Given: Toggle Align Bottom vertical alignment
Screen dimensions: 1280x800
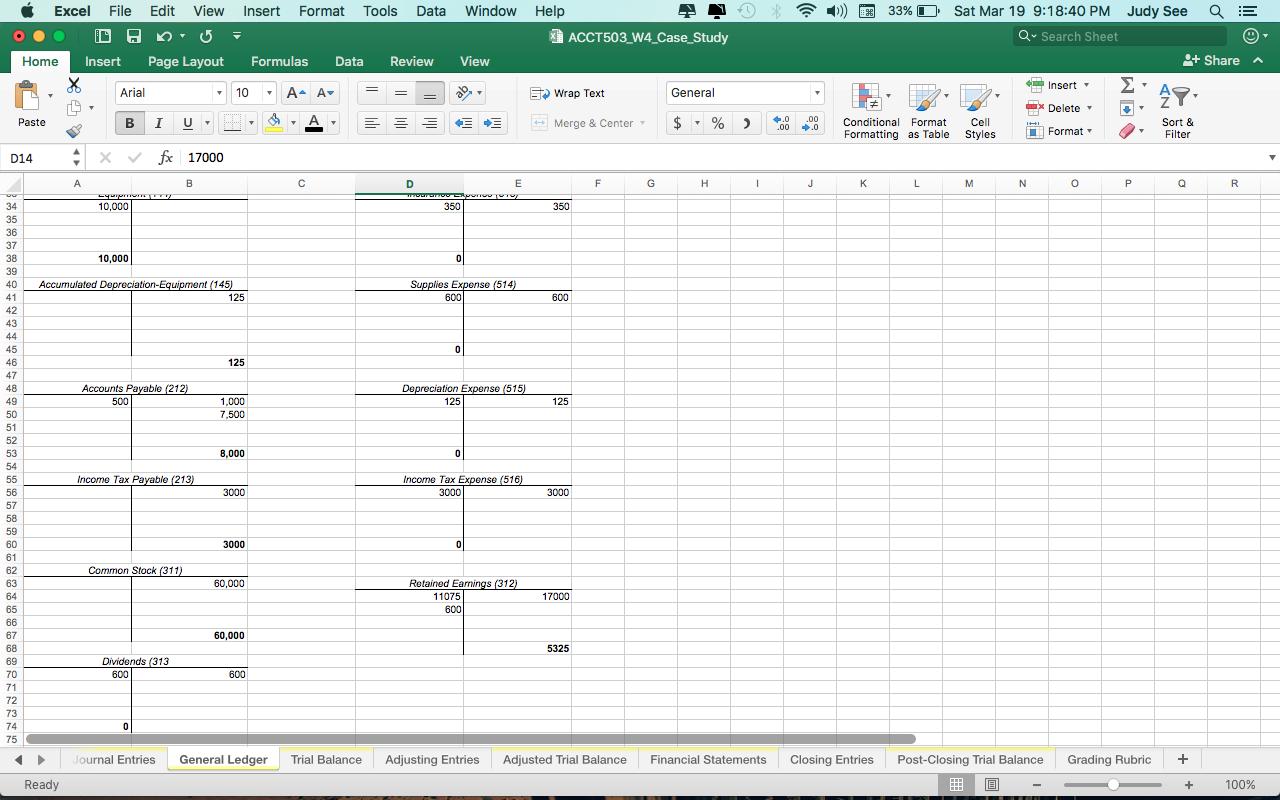Looking at the screenshot, I should pyautogui.click(x=430, y=93).
